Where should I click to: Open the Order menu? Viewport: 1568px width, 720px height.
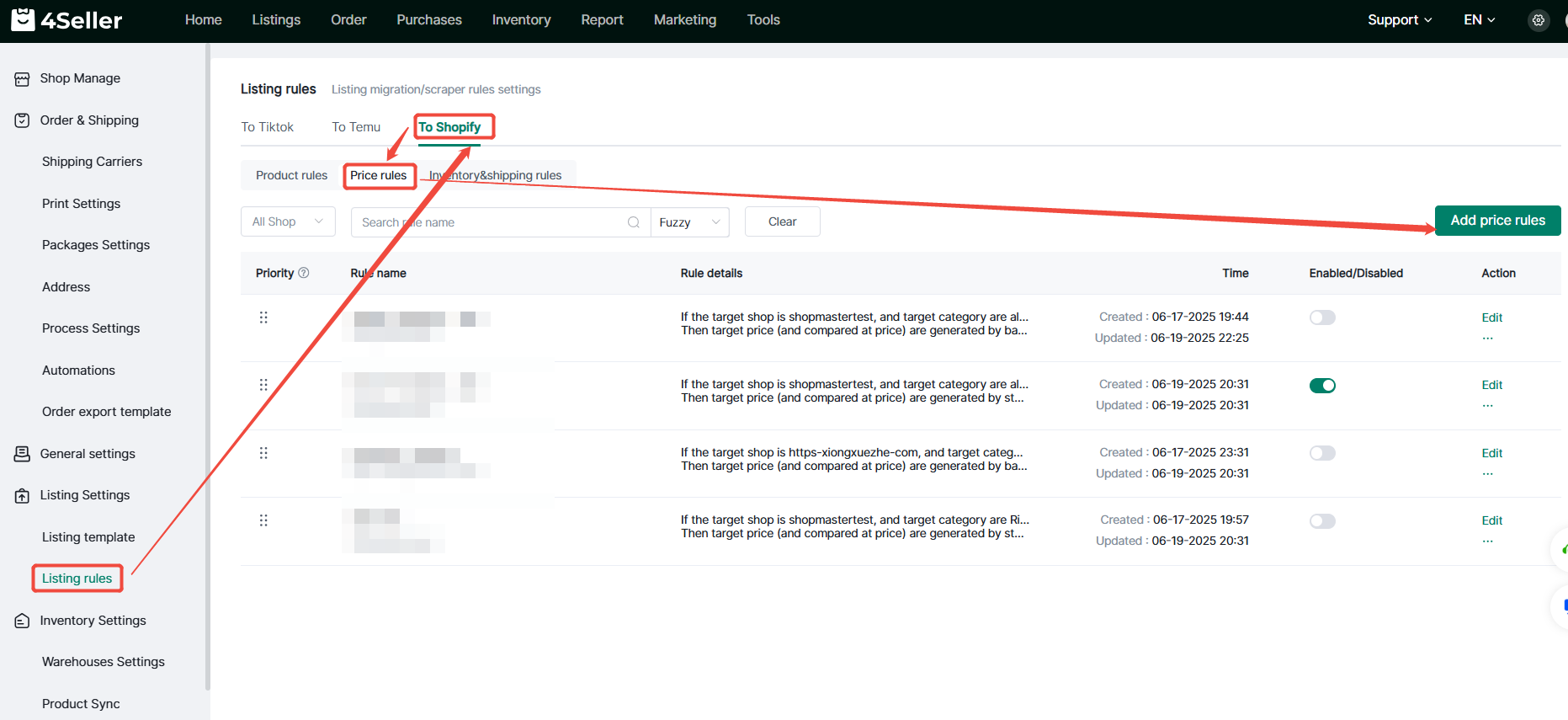point(348,20)
